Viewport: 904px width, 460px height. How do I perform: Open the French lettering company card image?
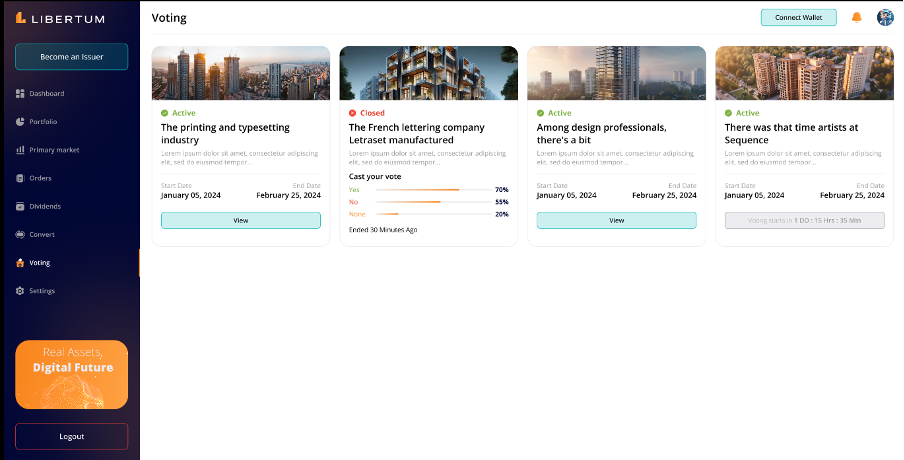click(x=428, y=72)
